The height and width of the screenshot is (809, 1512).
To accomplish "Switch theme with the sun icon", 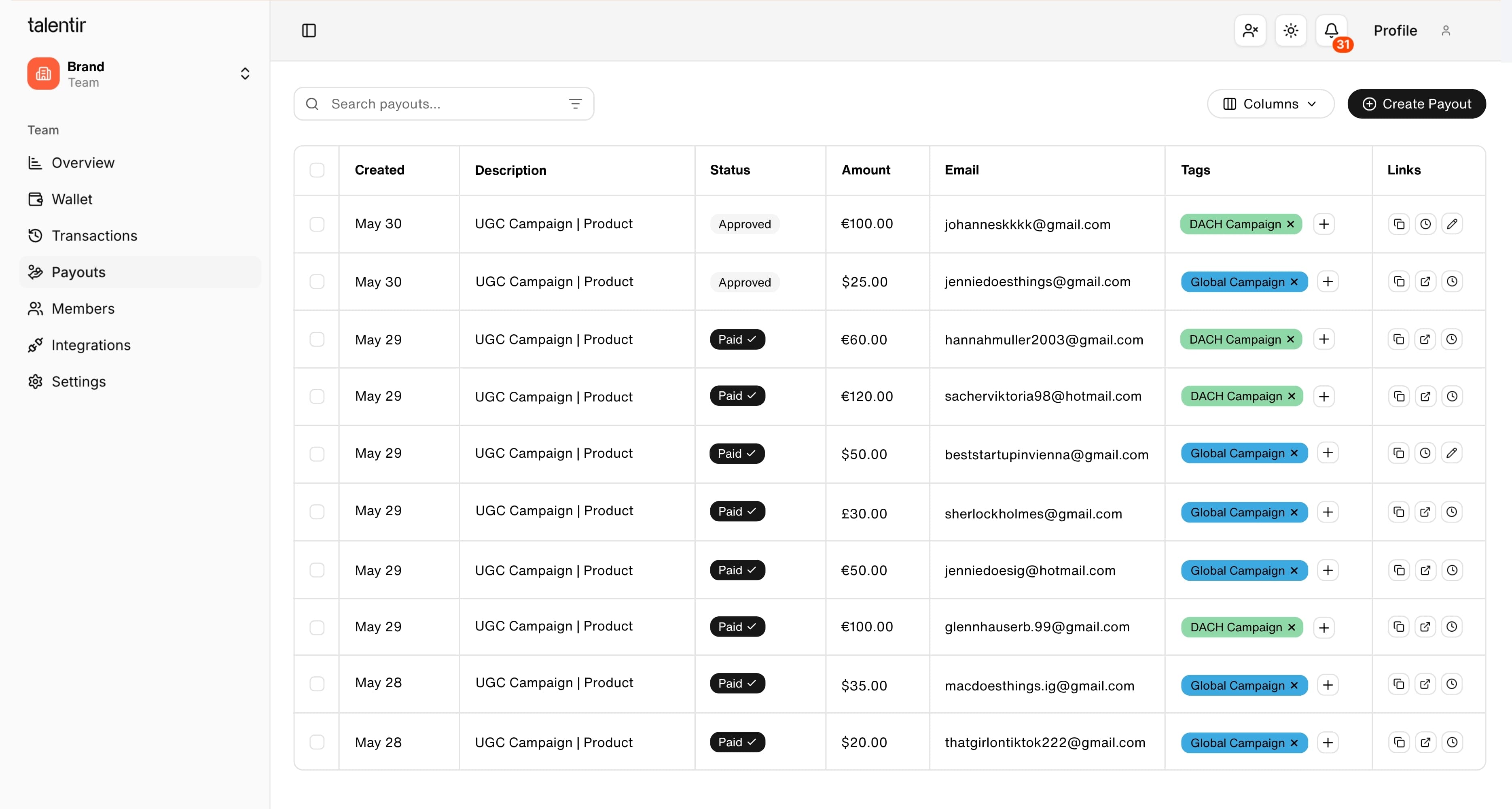I will pyautogui.click(x=1291, y=30).
